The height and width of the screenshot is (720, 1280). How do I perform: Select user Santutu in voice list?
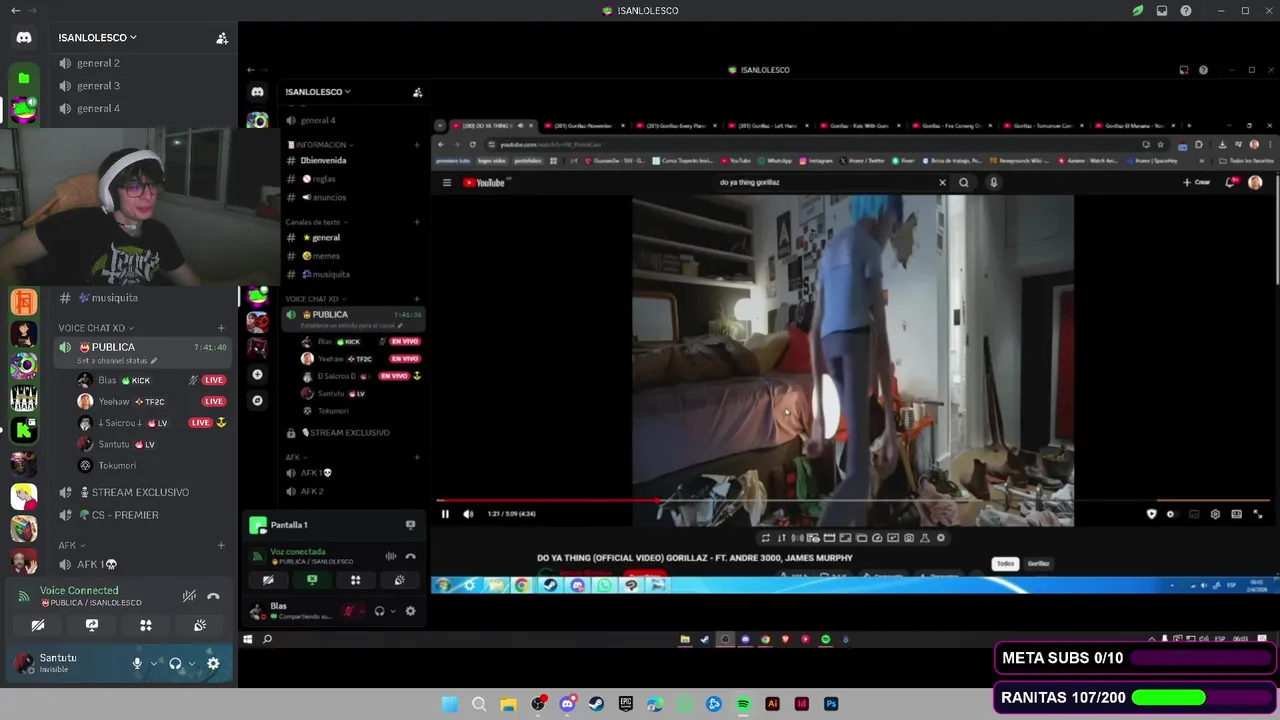pyautogui.click(x=114, y=444)
